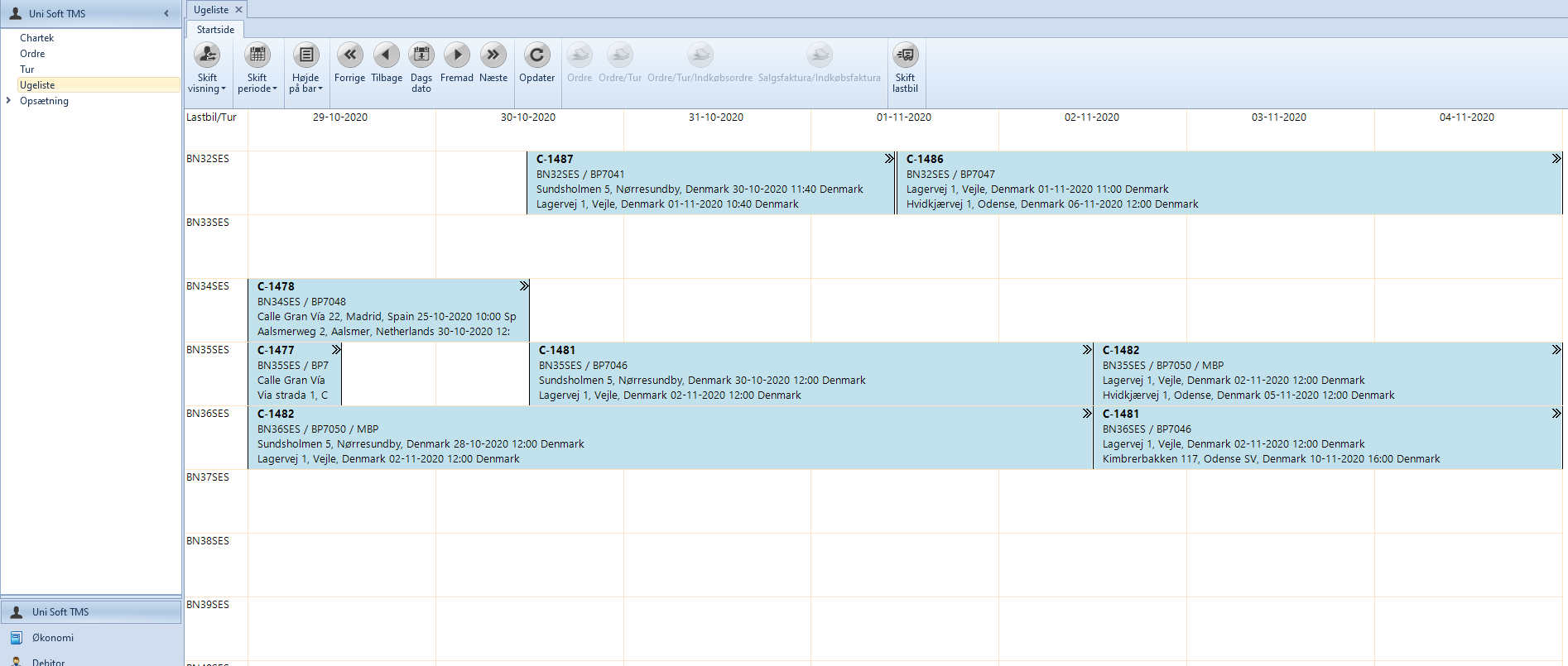Select the BN33SES truck row label

[208, 223]
